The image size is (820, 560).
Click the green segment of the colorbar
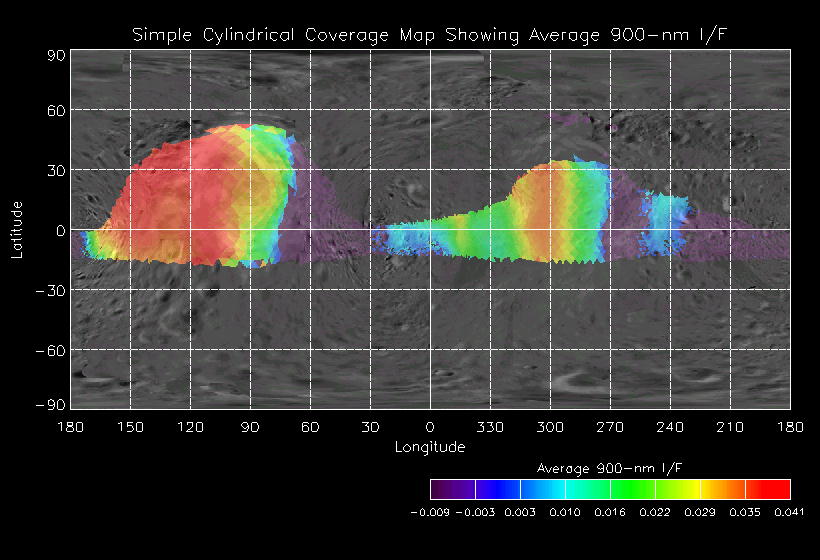tap(633, 489)
